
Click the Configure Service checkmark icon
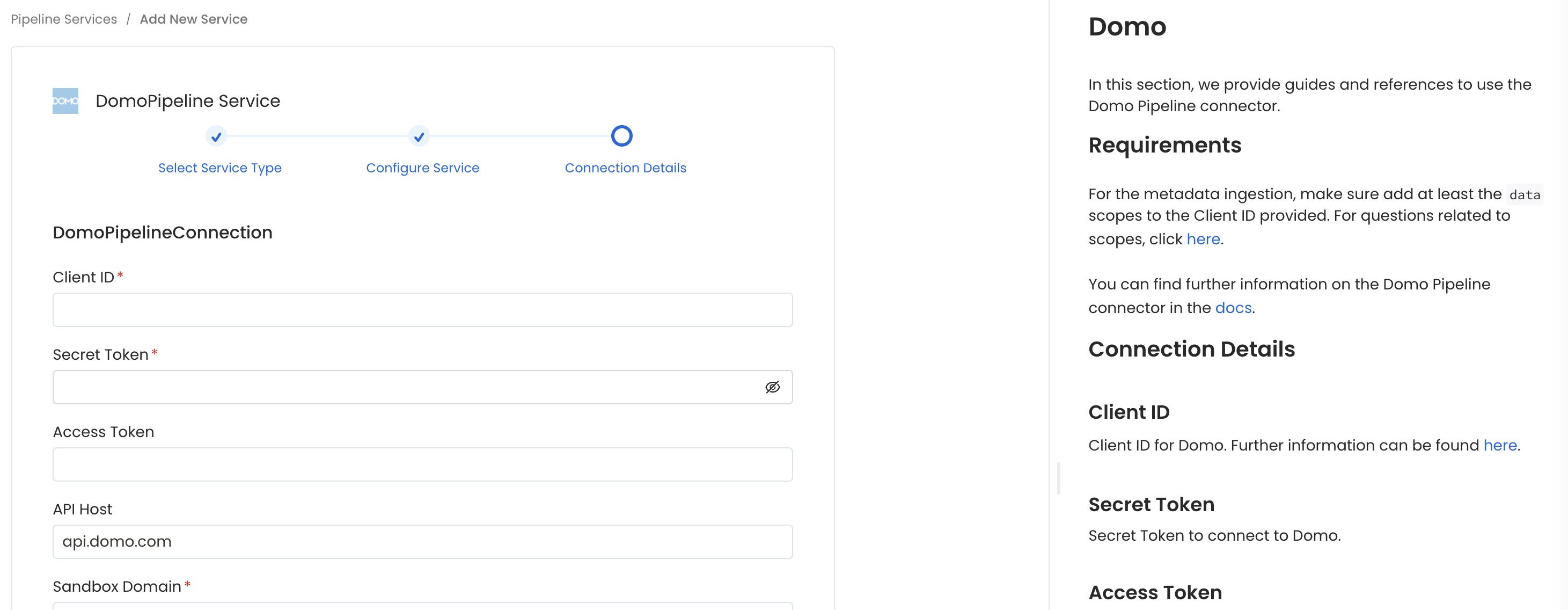click(419, 136)
